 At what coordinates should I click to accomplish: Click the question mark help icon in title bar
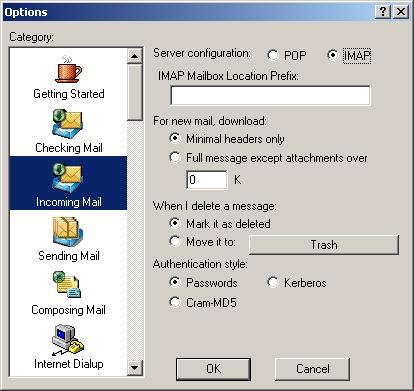(383, 12)
